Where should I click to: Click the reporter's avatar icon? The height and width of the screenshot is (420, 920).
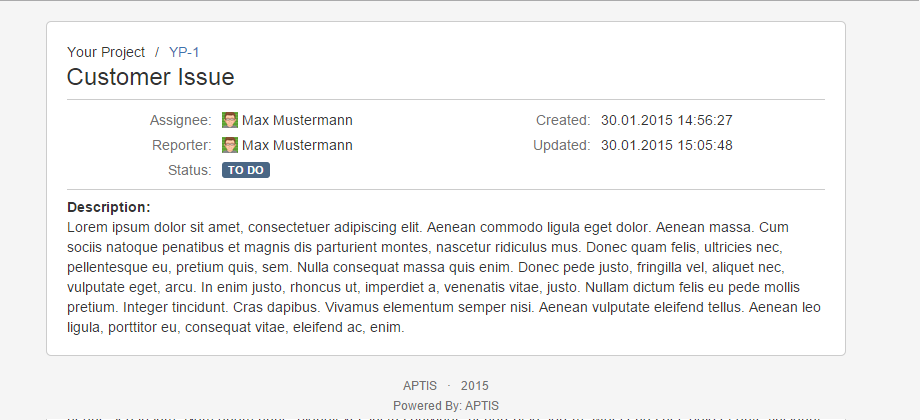point(230,145)
